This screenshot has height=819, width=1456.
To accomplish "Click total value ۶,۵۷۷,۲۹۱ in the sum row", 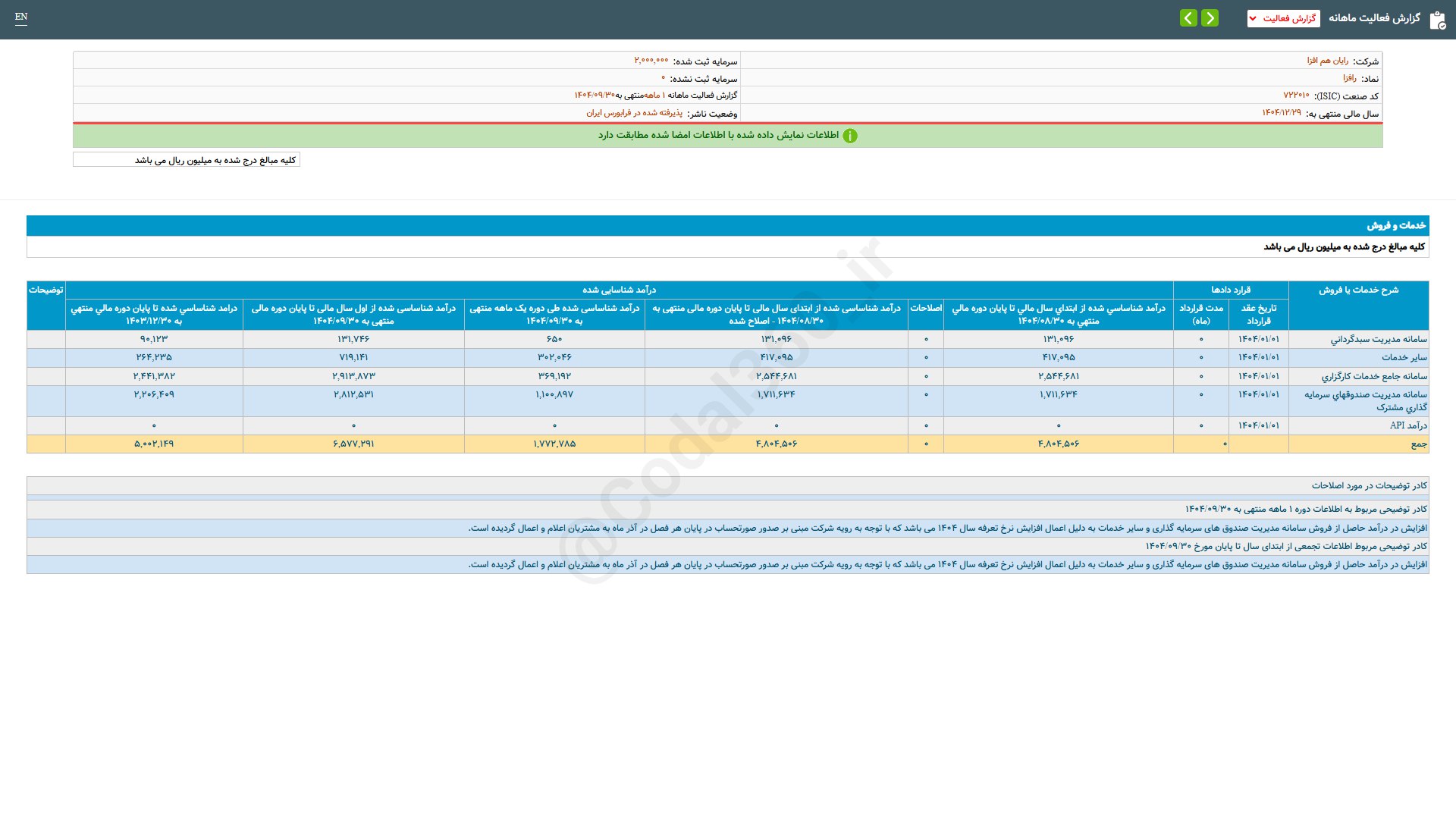I will coord(353,444).
